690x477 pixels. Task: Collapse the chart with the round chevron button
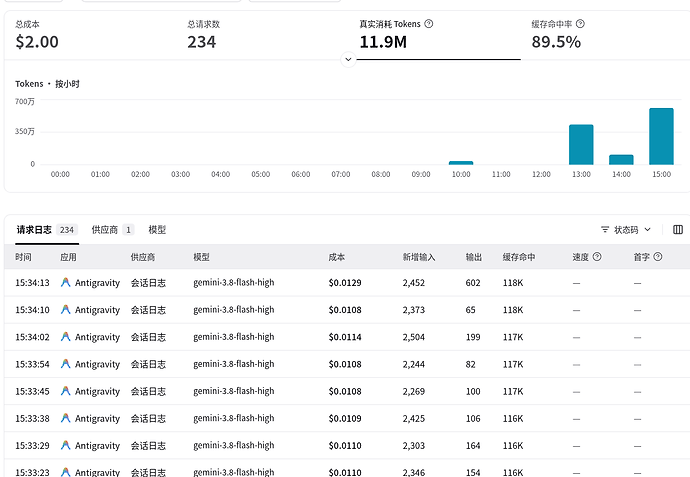(x=348, y=59)
